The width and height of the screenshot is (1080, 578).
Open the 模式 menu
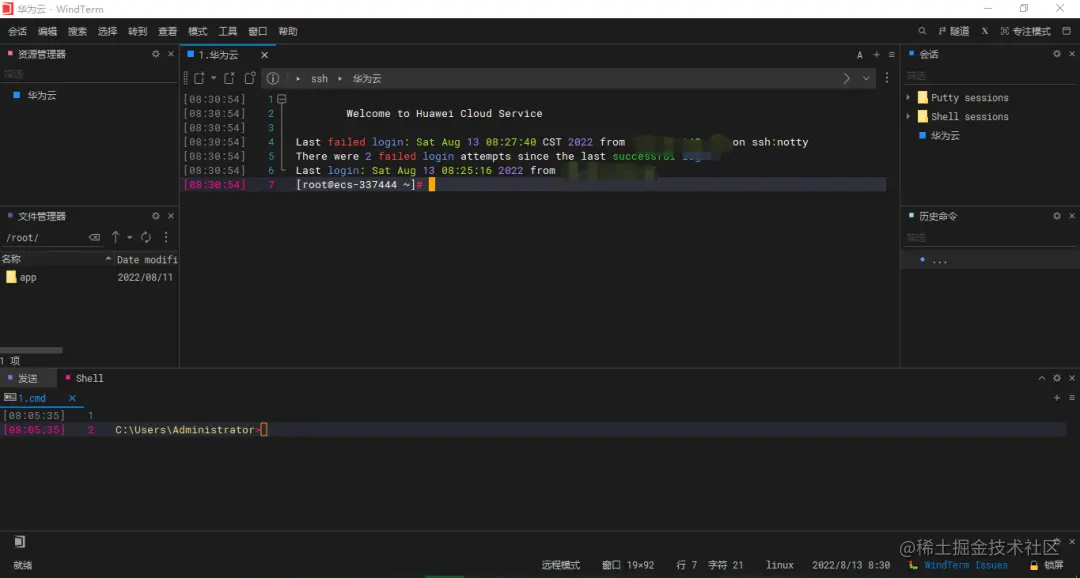(198, 32)
